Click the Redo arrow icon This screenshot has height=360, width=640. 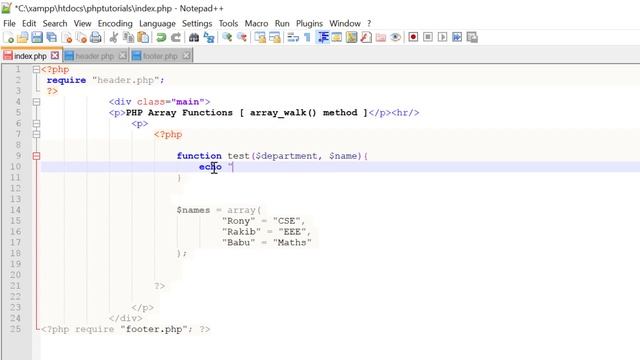pos(176,38)
